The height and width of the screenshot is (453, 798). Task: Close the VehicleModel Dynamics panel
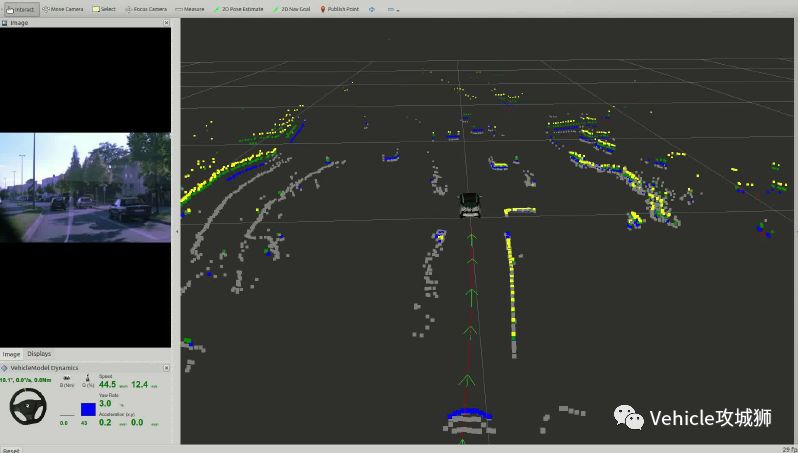point(166,367)
